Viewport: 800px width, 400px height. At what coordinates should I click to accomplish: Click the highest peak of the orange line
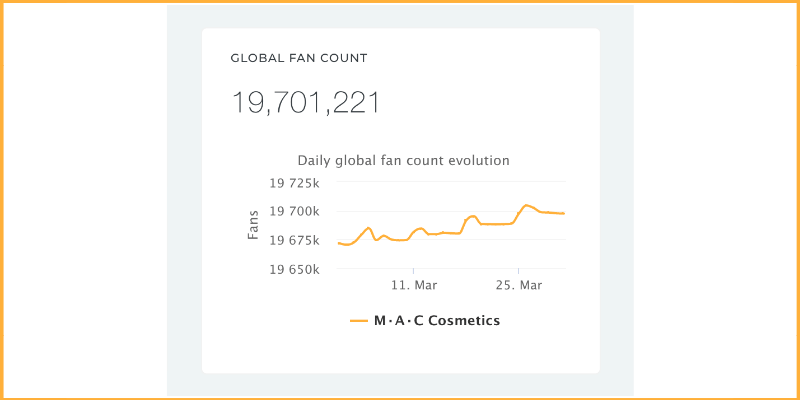tap(526, 205)
